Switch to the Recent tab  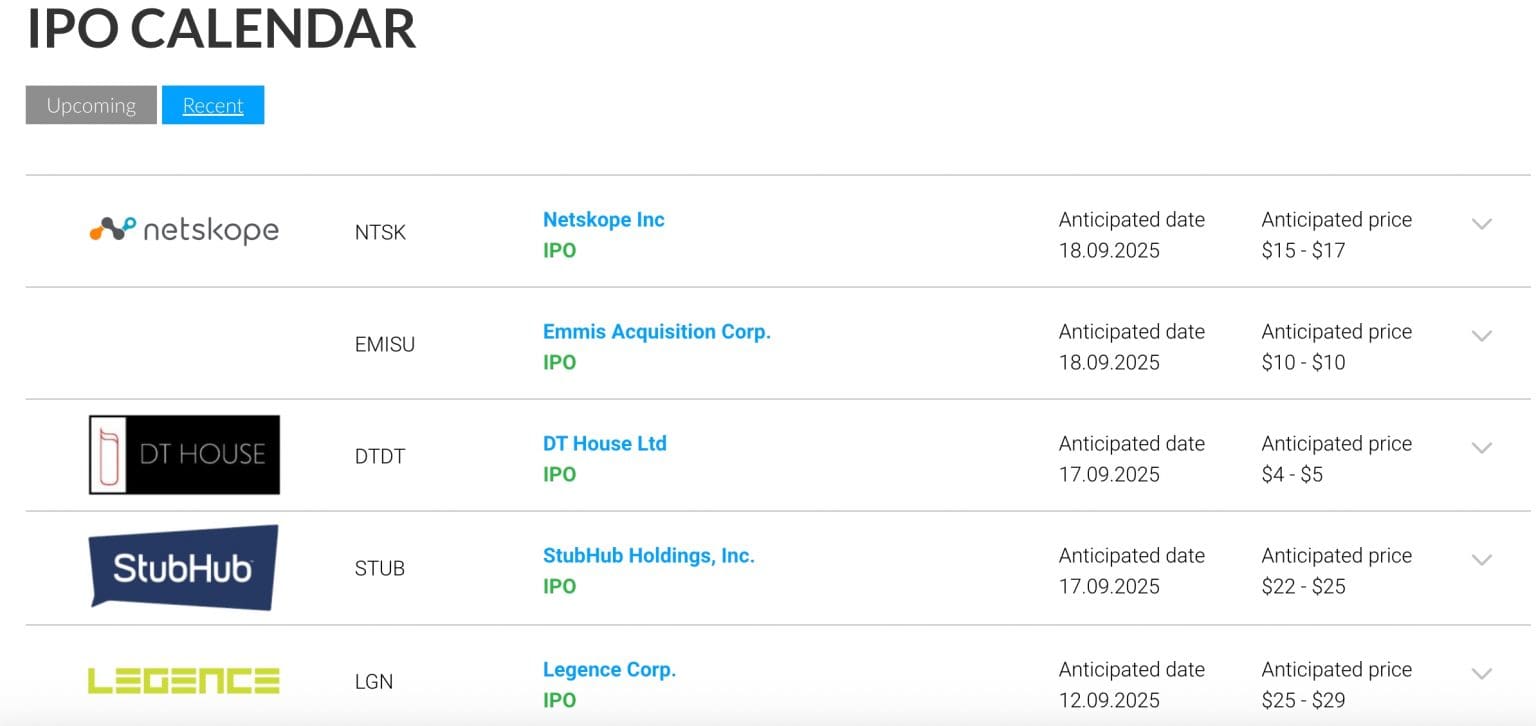coord(213,104)
